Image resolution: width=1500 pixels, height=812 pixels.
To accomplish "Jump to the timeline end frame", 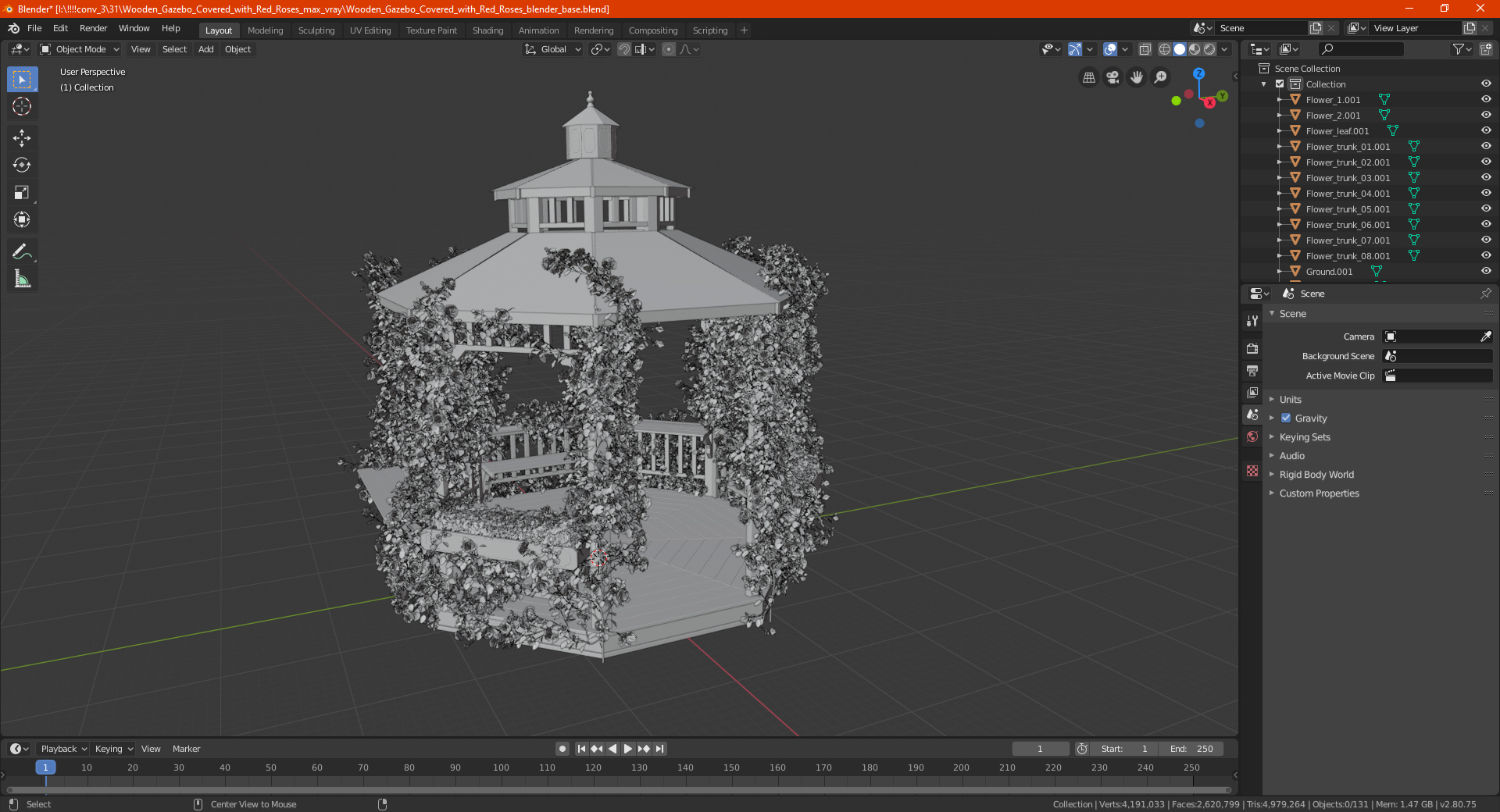I will pyautogui.click(x=660, y=749).
